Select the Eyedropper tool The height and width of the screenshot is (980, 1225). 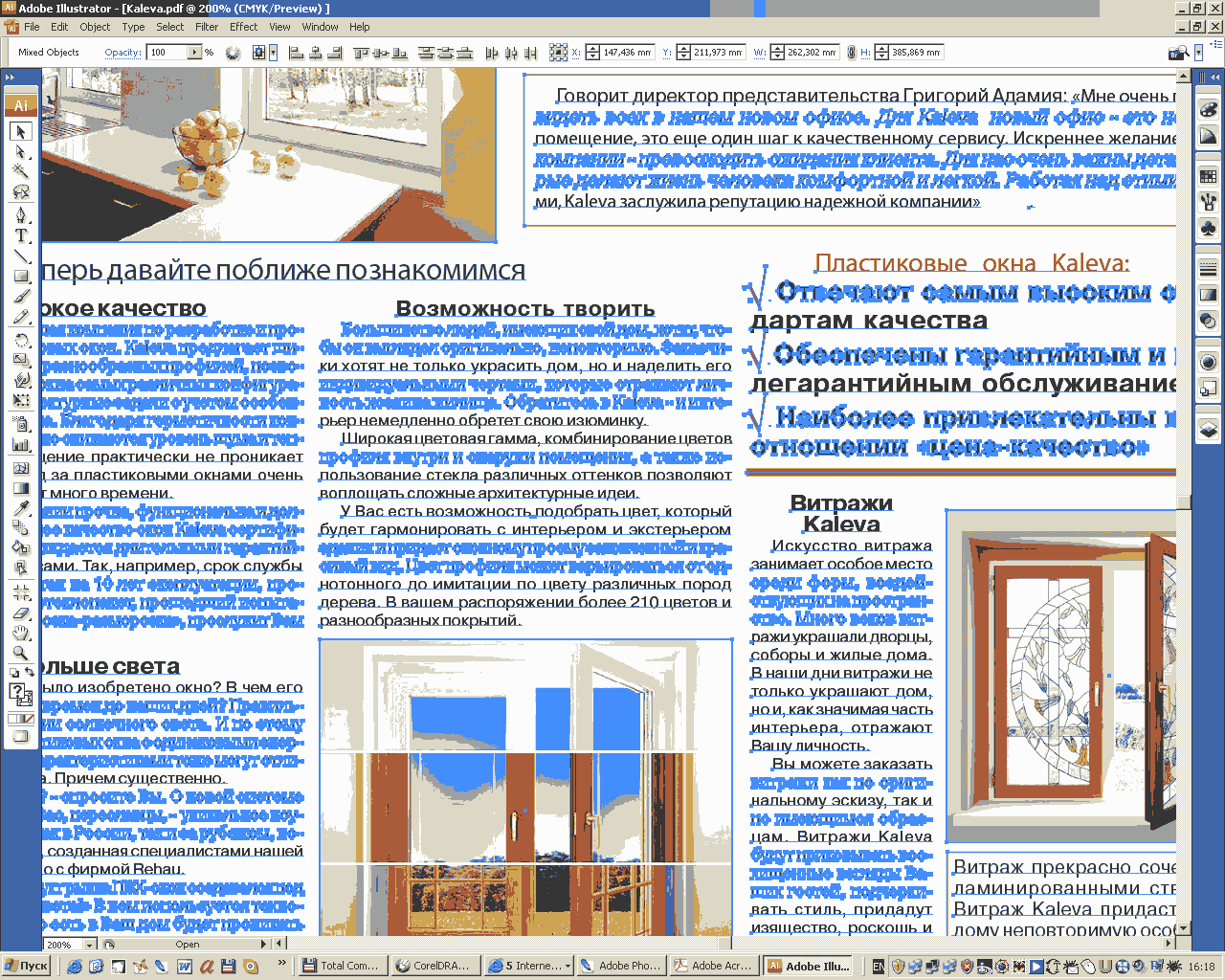(x=21, y=509)
